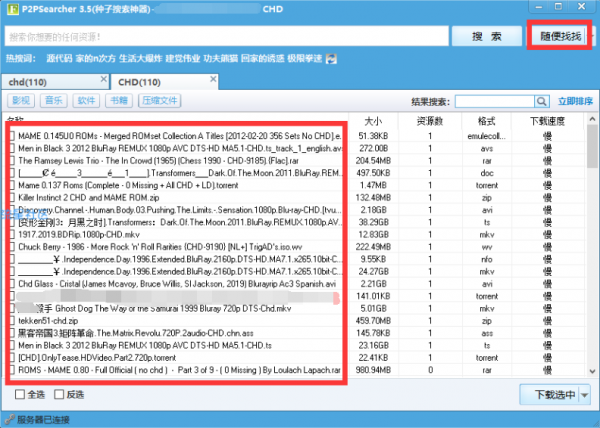Sort by the 资源数 column header
600x428 pixels.
point(430,121)
